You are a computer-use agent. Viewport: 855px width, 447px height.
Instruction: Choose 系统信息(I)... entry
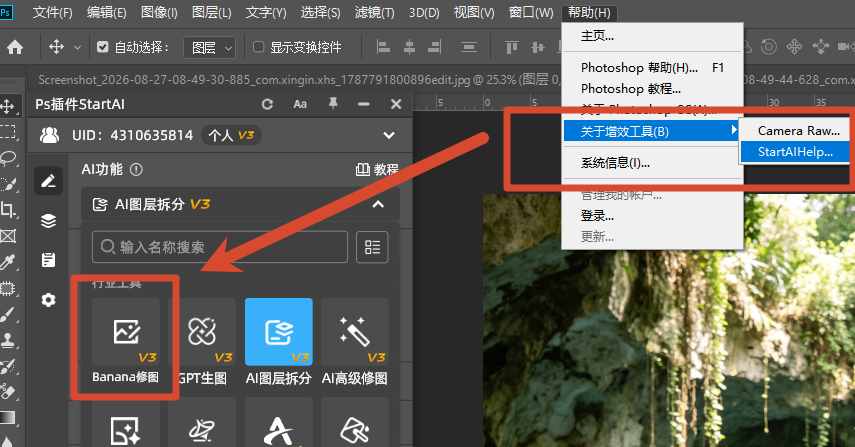[x=653, y=162]
